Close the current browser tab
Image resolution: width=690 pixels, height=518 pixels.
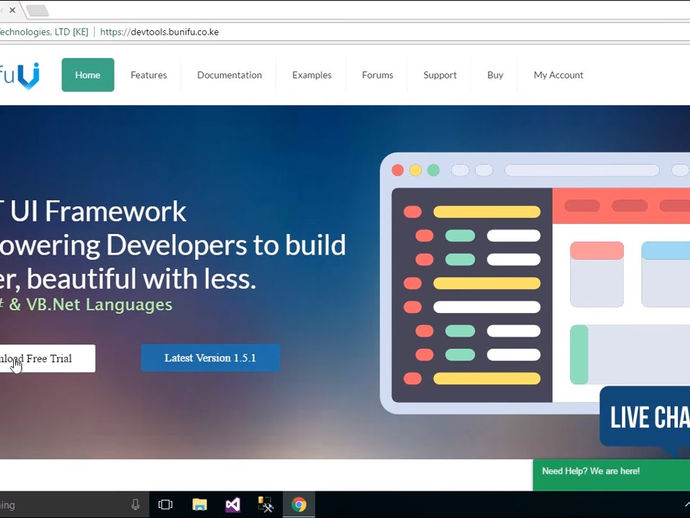(12, 10)
